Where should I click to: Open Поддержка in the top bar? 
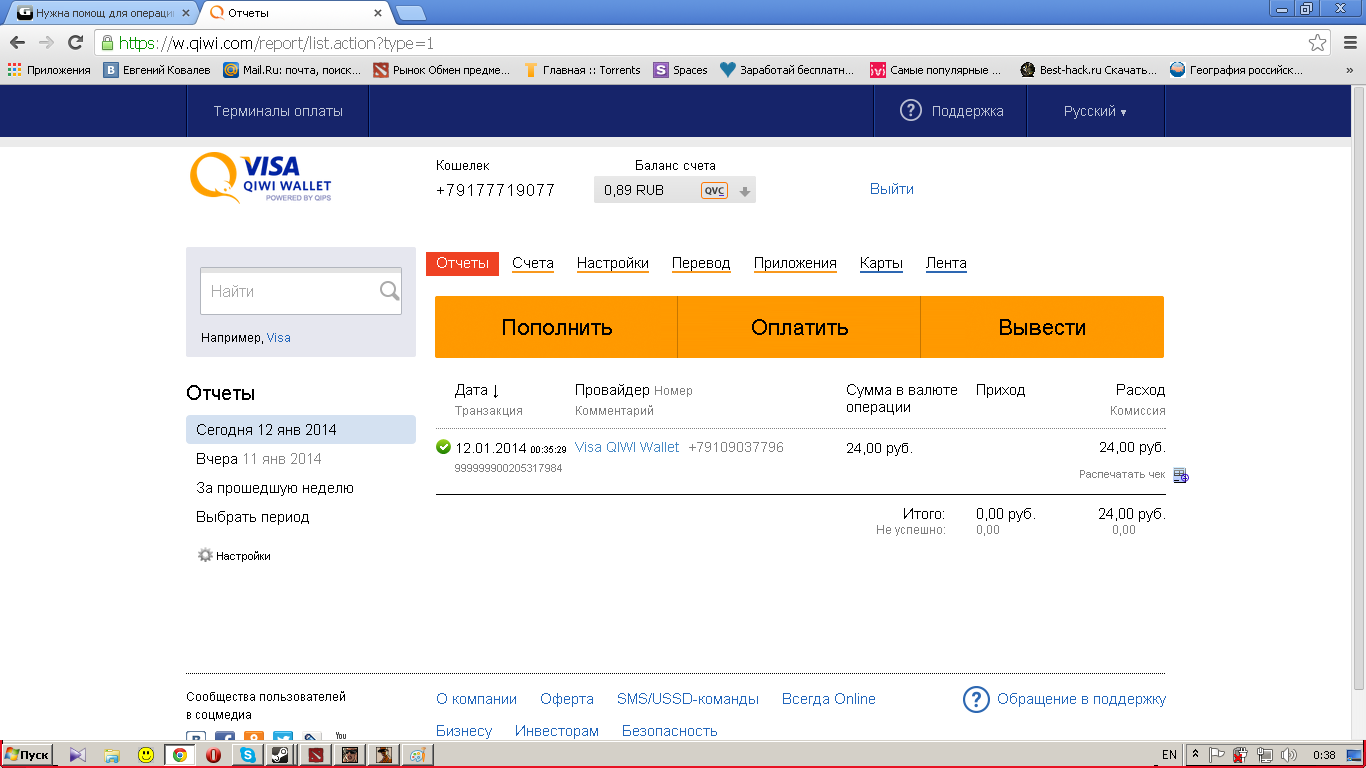coord(951,111)
